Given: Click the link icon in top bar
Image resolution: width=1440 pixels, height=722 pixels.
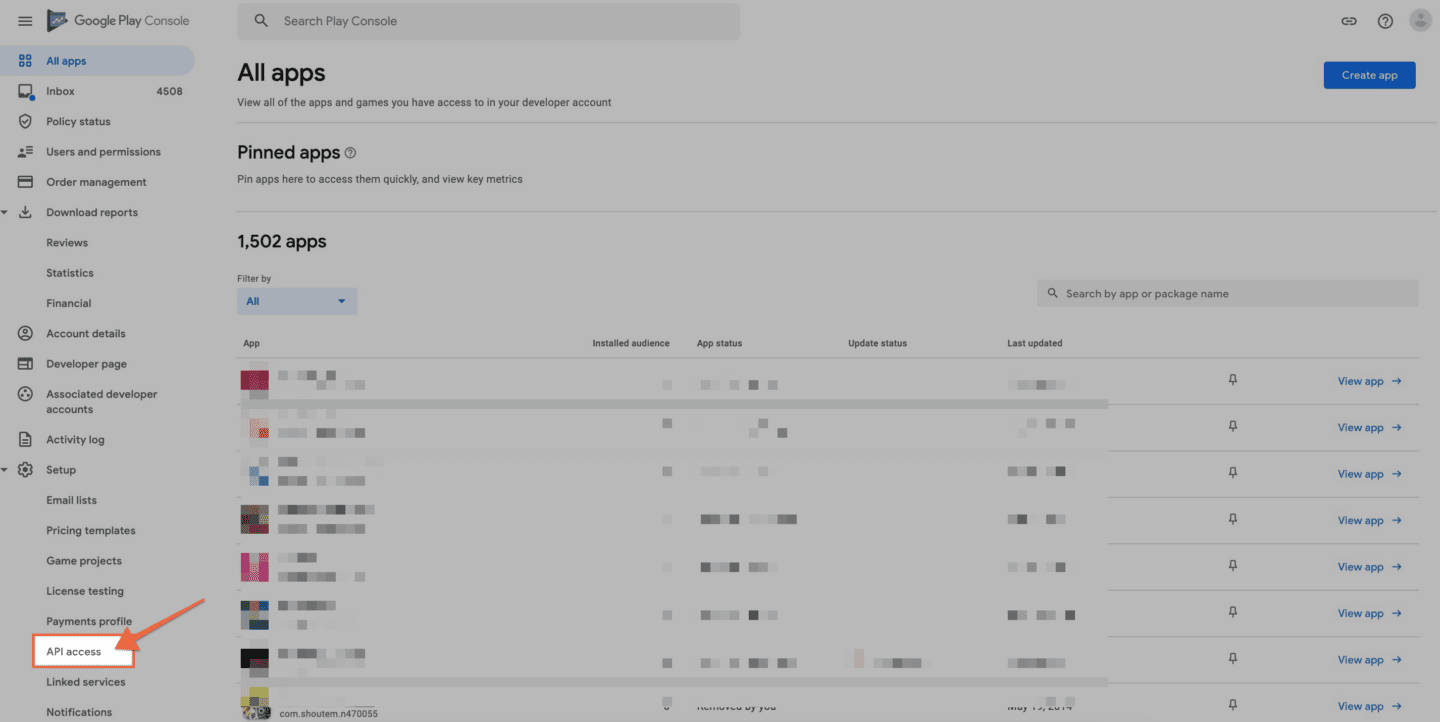Looking at the screenshot, I should point(1349,21).
